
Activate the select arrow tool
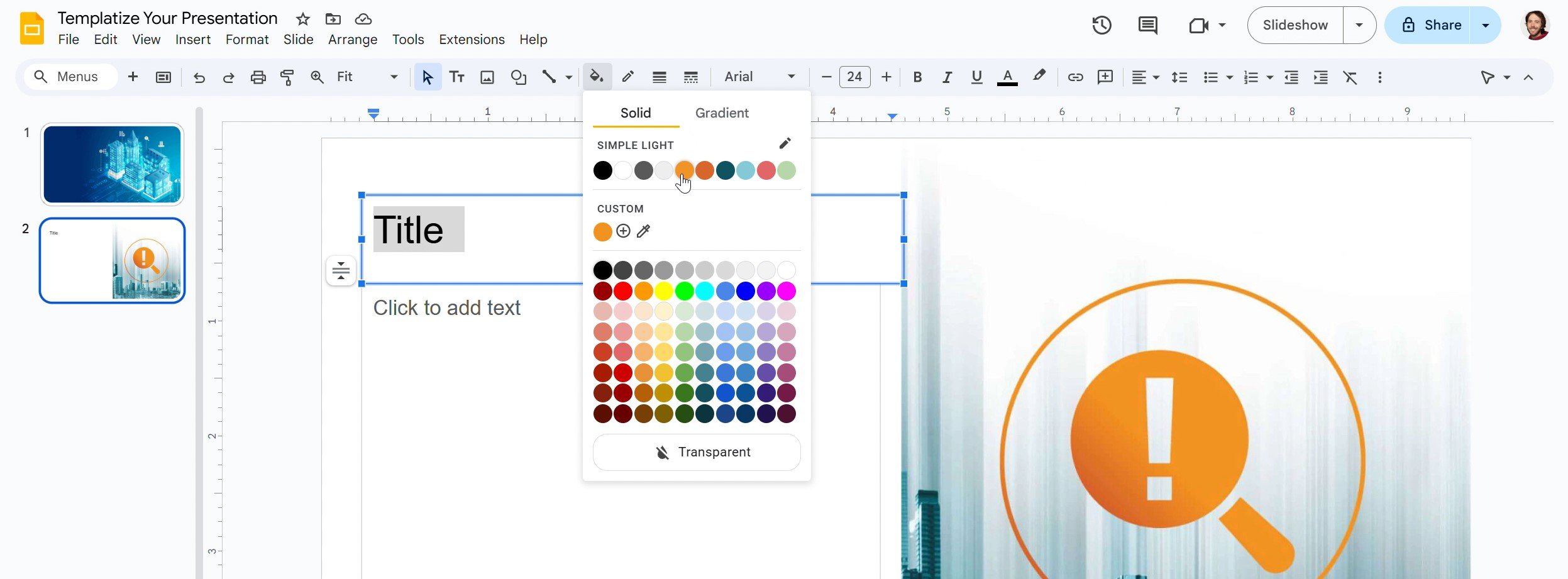click(x=428, y=77)
